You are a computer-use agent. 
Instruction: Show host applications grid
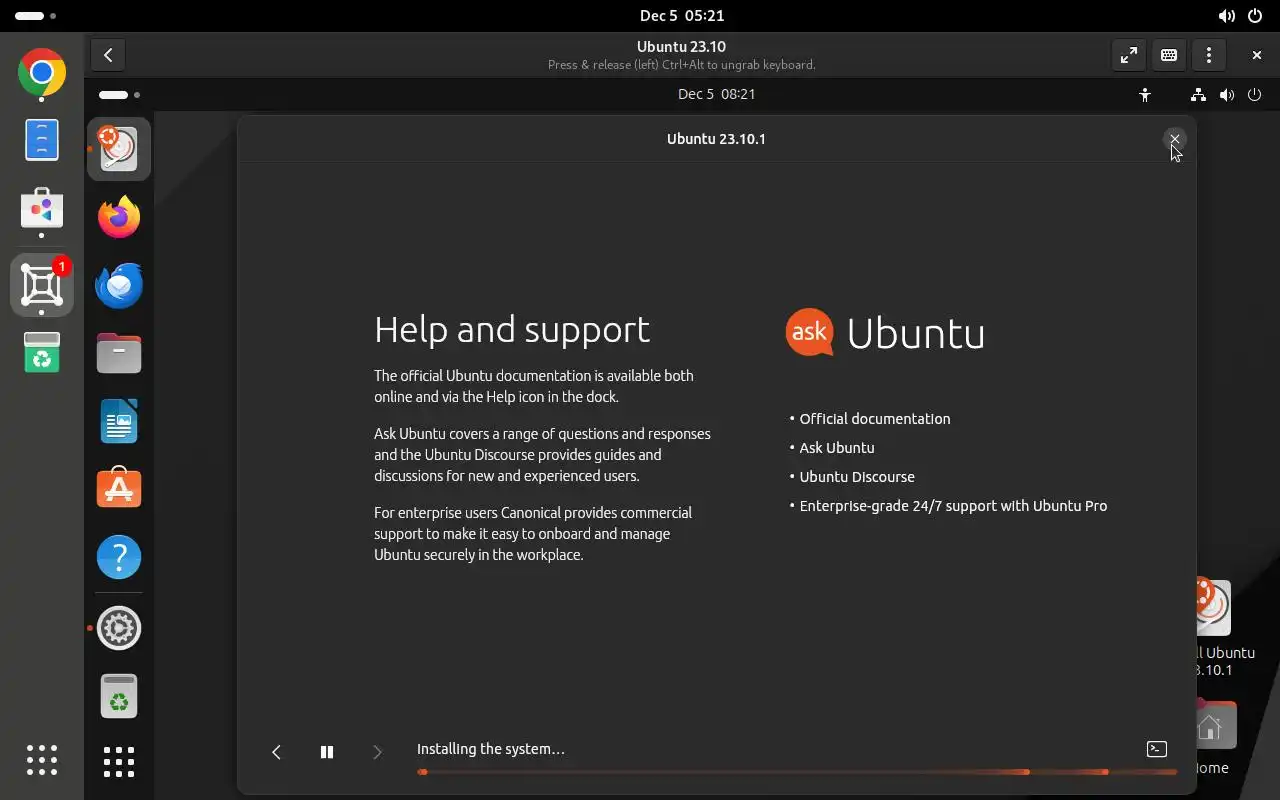[x=41, y=760]
